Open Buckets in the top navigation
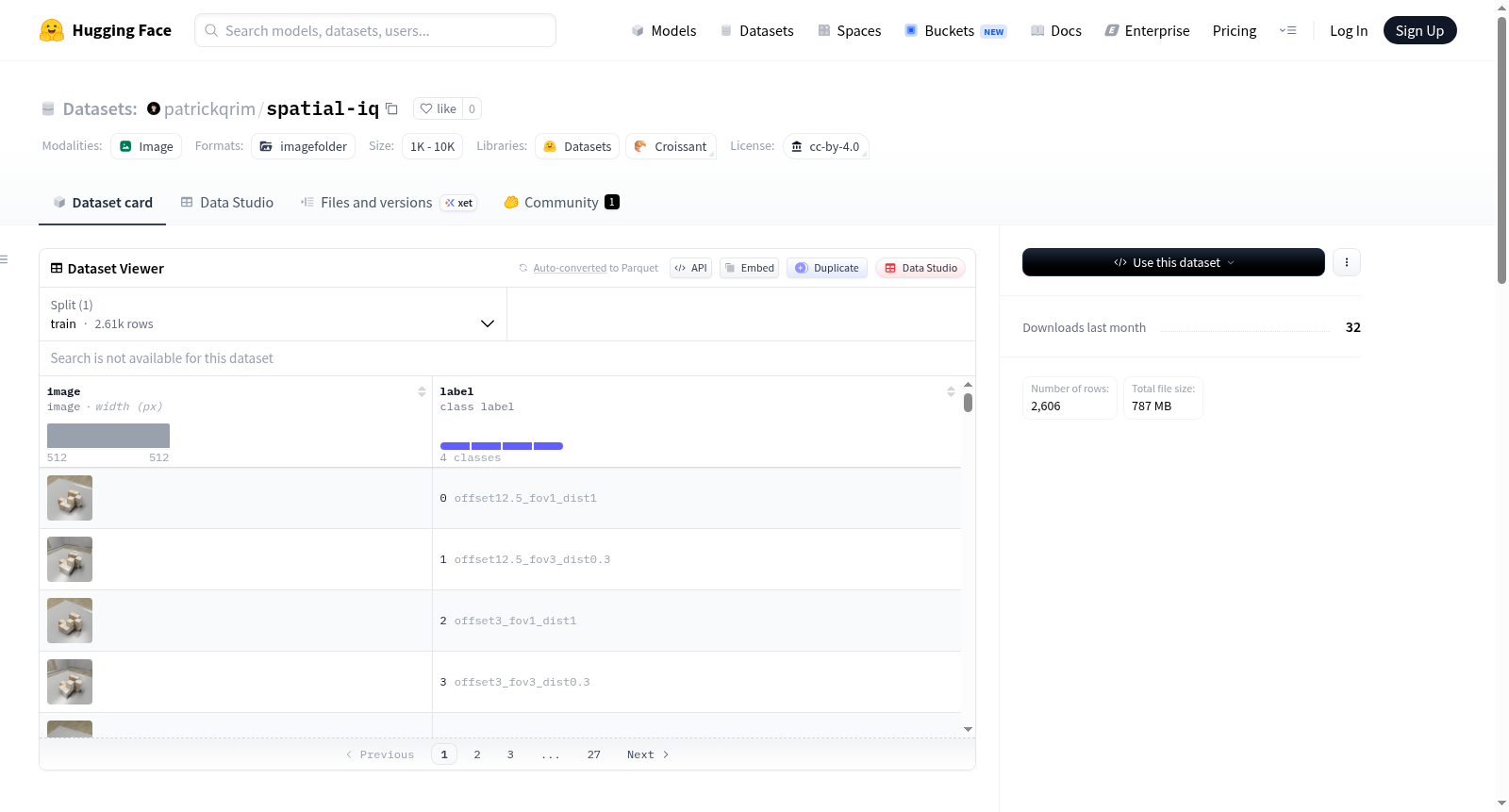Viewport: 1509px width, 812px height. point(955,30)
